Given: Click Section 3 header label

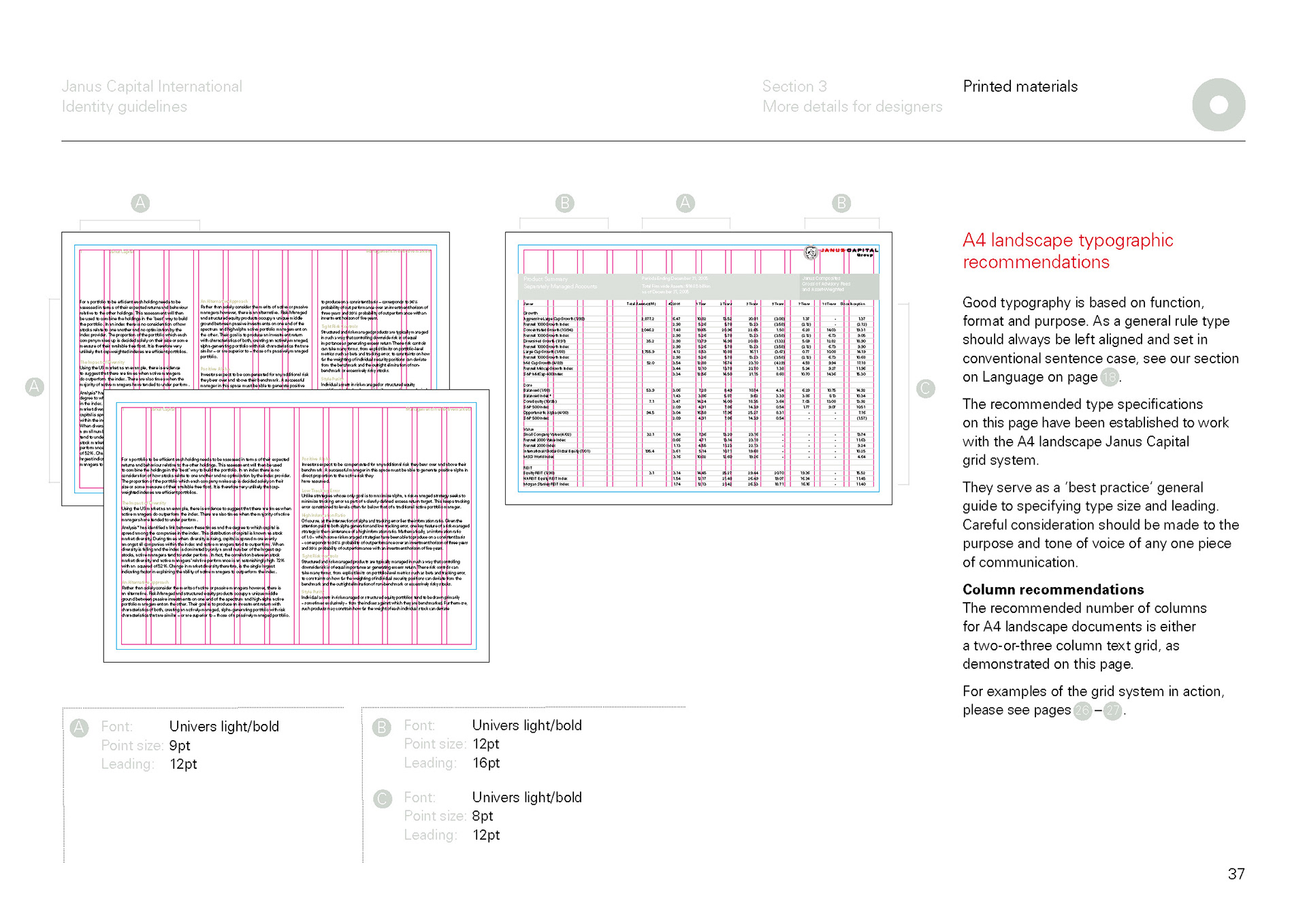Looking at the screenshot, I should [794, 86].
